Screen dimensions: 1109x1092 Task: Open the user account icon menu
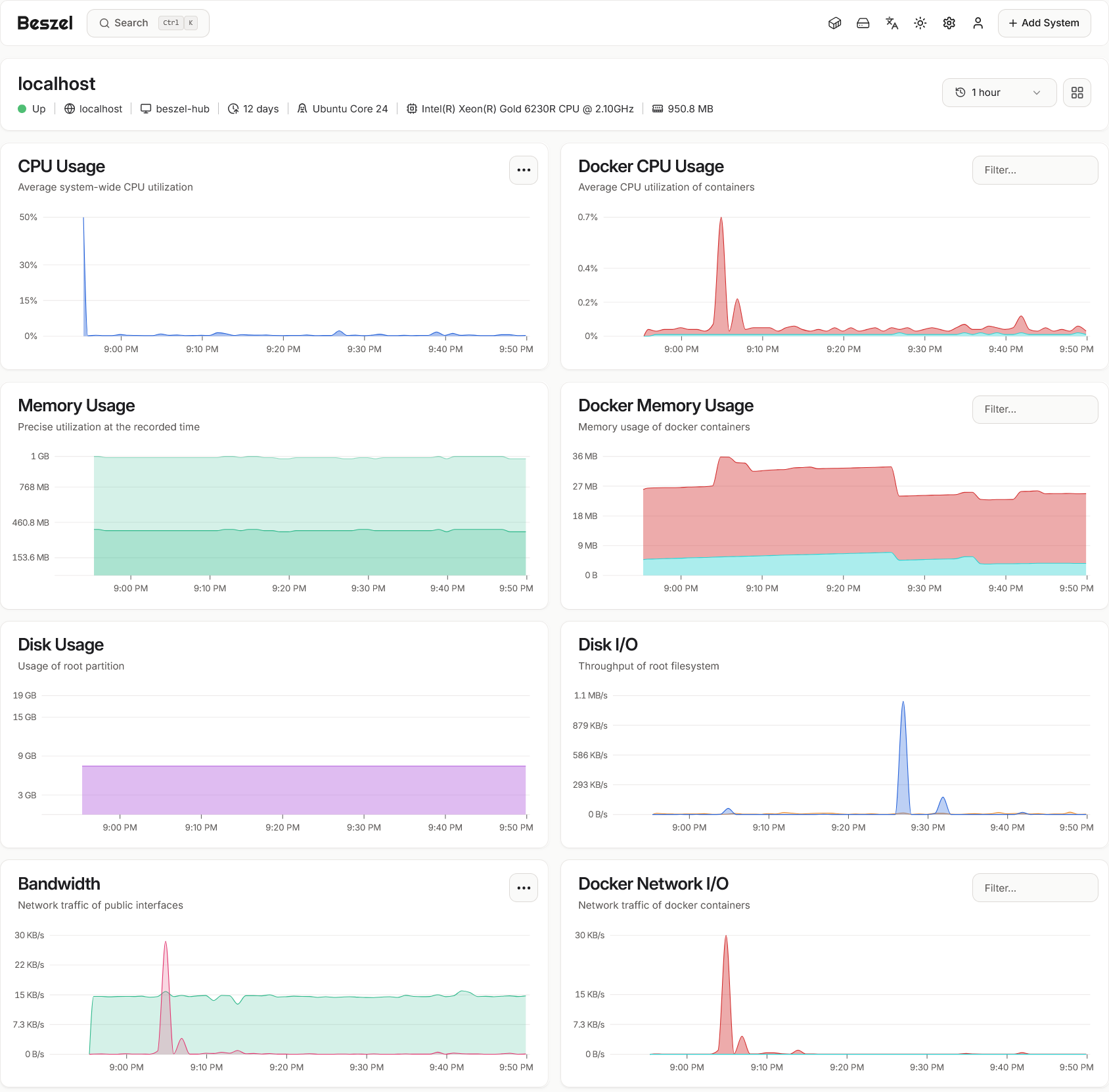click(978, 22)
